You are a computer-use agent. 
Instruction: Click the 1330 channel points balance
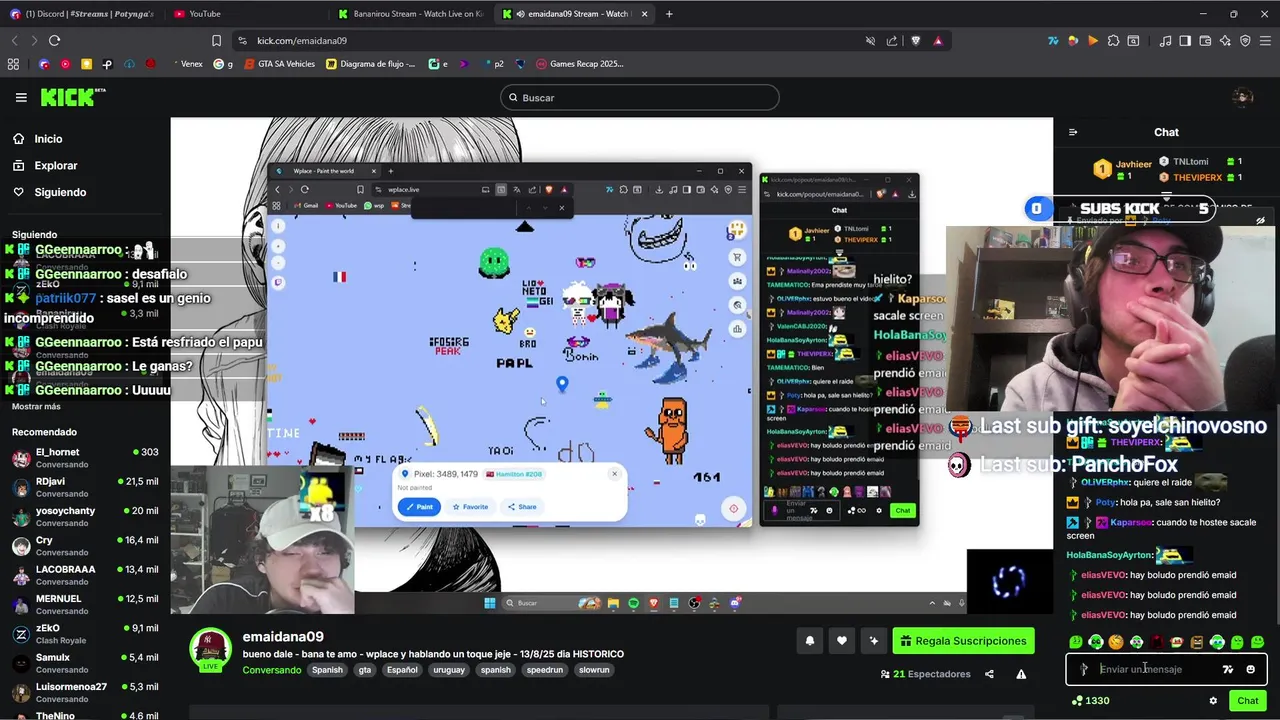pyautogui.click(x=1090, y=701)
